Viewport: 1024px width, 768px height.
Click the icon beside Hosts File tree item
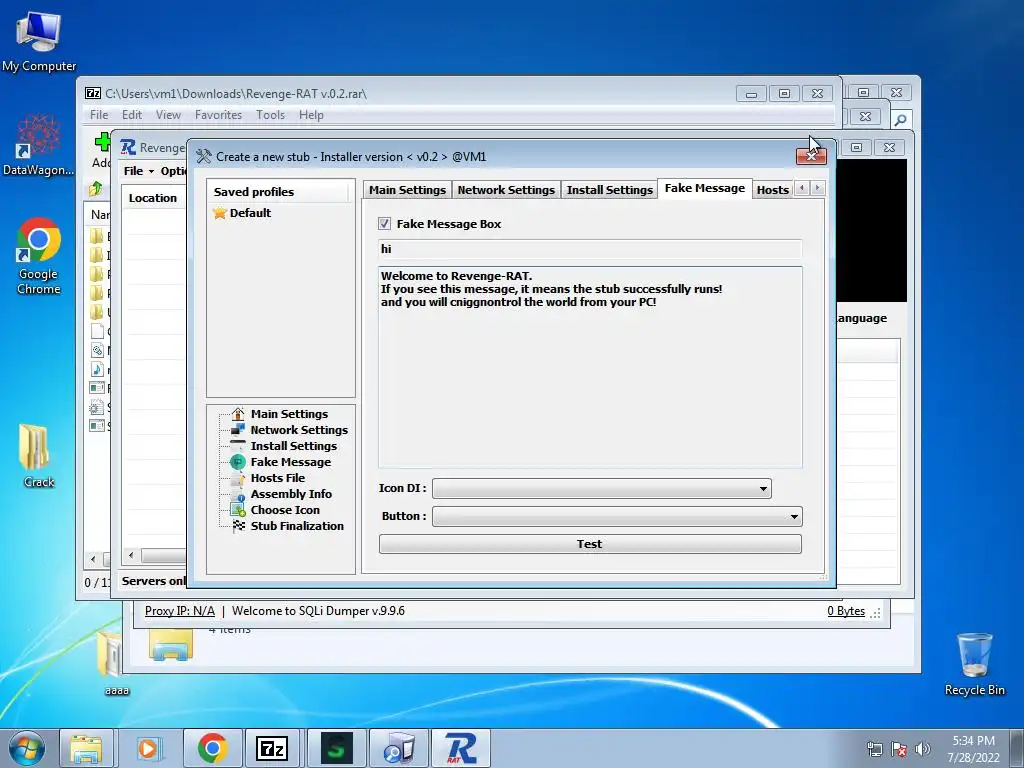coord(238,478)
